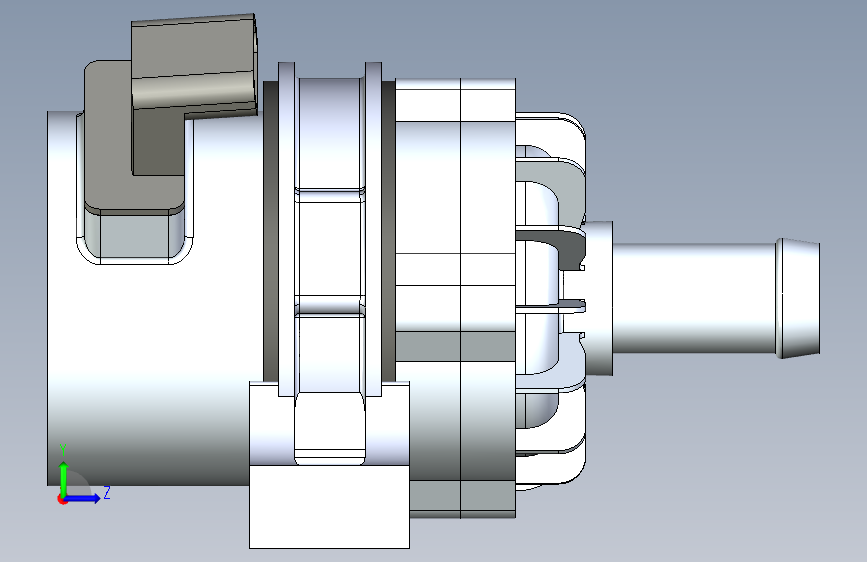This screenshot has height=562, width=867.
Task: Select the recessed pocket below the gray connector
Action: [134, 237]
